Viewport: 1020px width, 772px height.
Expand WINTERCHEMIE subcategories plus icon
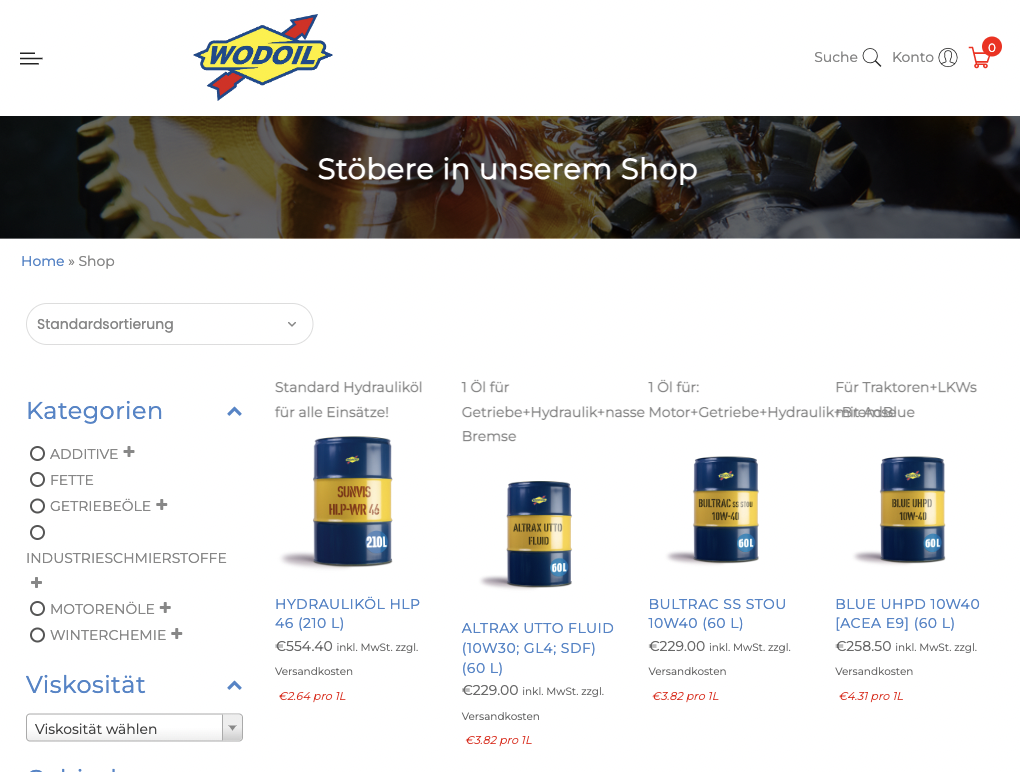click(177, 633)
